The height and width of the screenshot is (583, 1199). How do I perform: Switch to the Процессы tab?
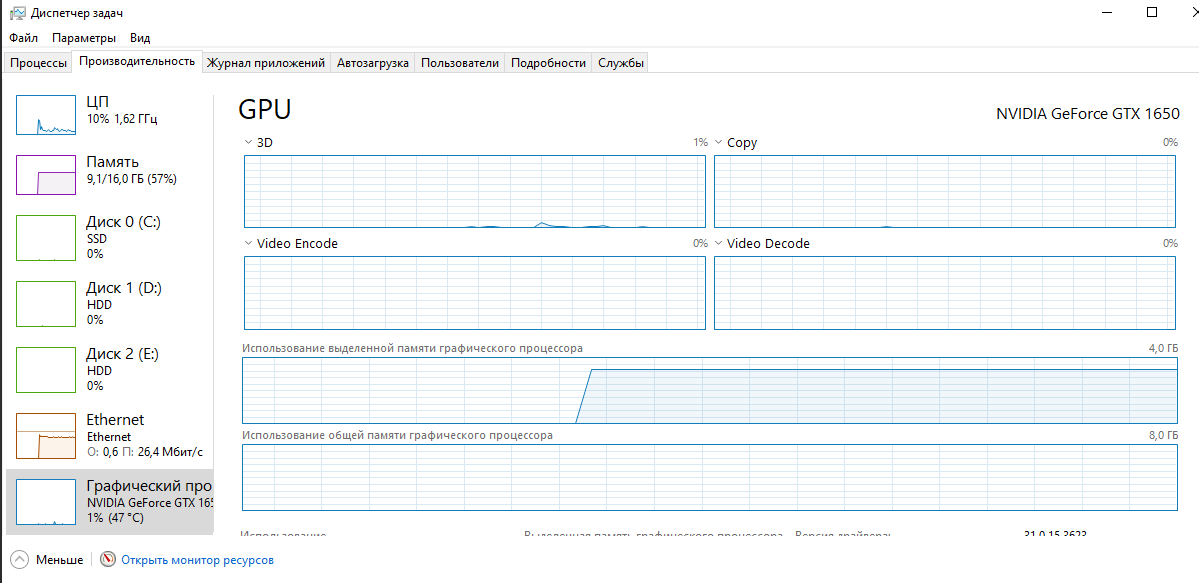point(38,63)
